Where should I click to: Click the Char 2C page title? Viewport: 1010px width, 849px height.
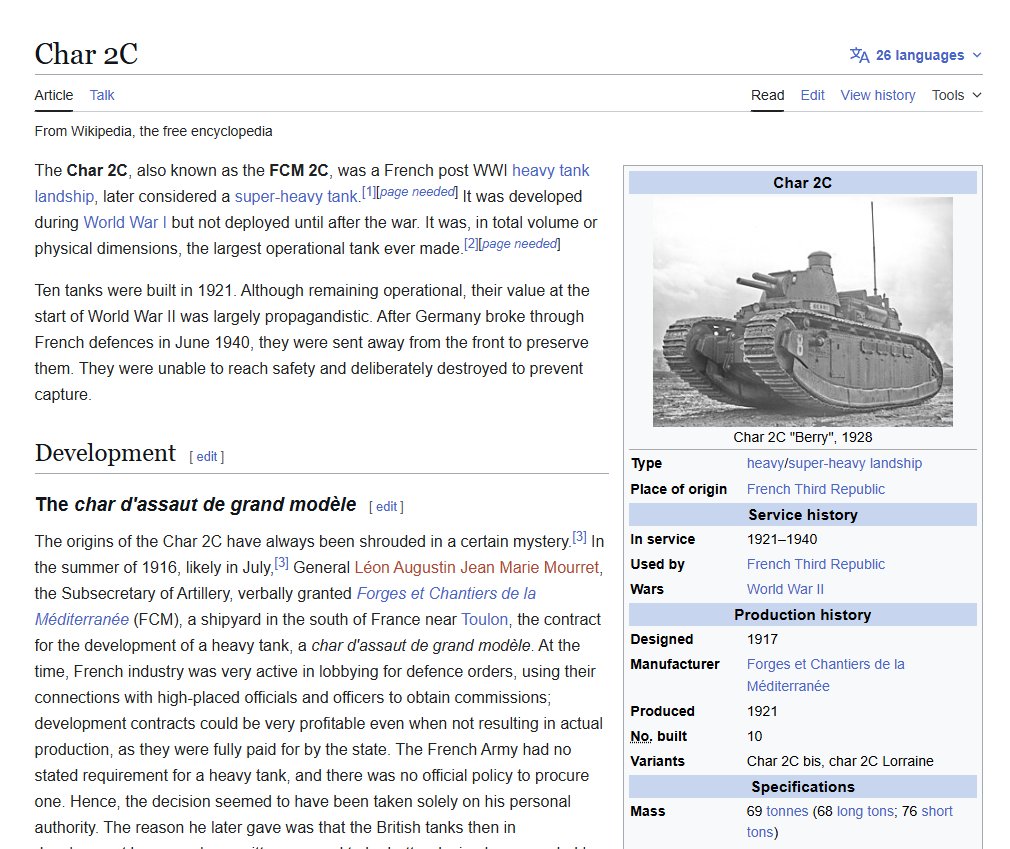coord(86,54)
